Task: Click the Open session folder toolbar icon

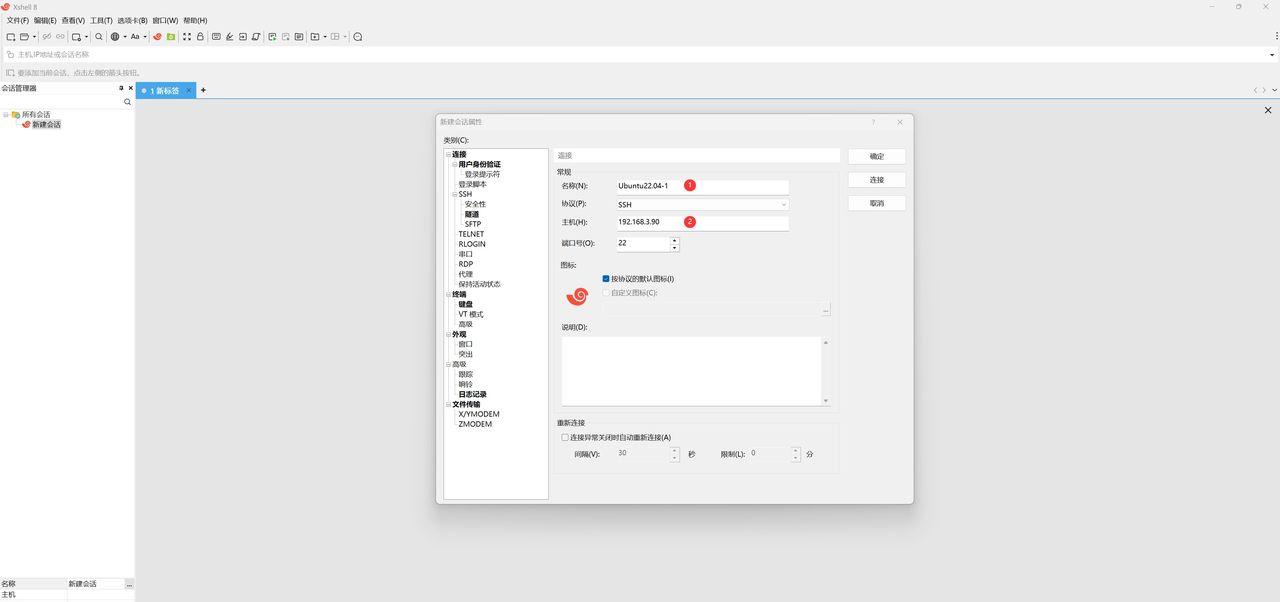Action: pos(24,37)
